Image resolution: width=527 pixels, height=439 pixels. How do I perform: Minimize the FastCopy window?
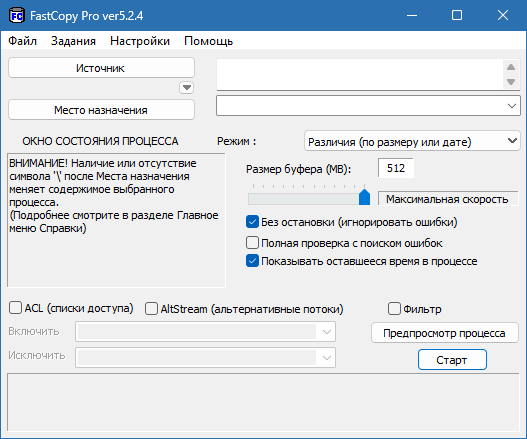(412, 15)
